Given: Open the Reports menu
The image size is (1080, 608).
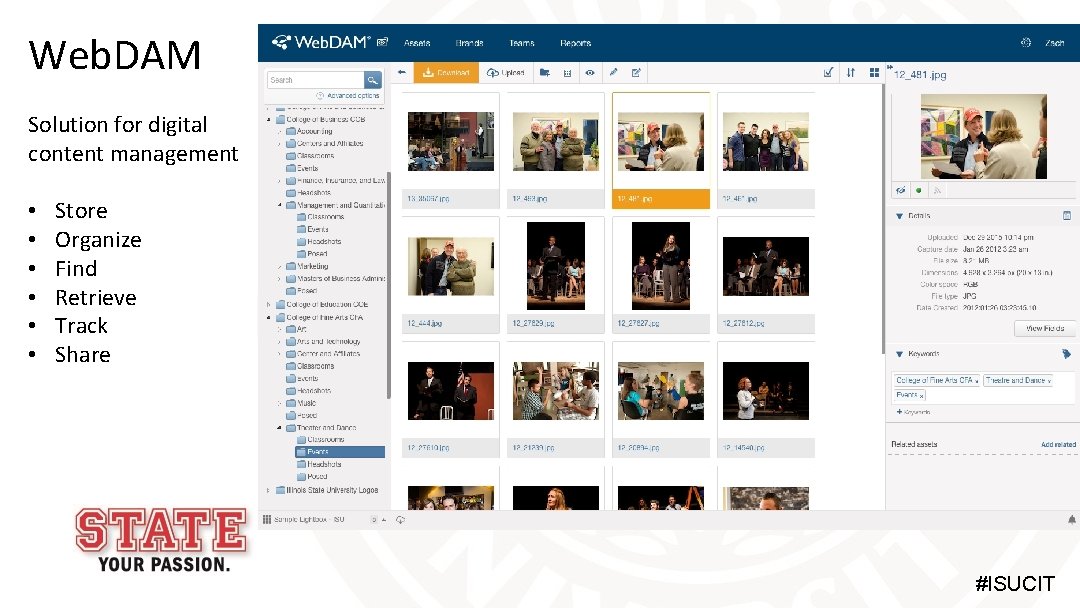Looking at the screenshot, I should 576,43.
